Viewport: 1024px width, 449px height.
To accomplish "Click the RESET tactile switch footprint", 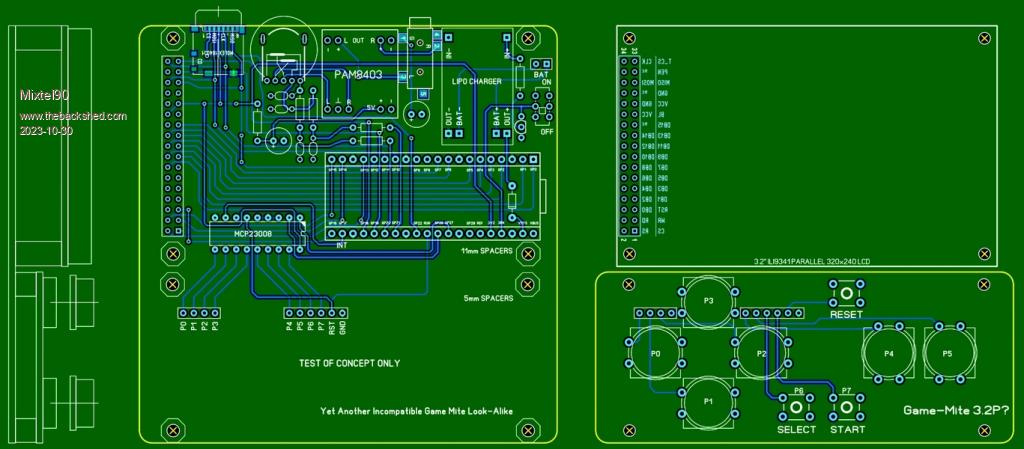I will 846,295.
